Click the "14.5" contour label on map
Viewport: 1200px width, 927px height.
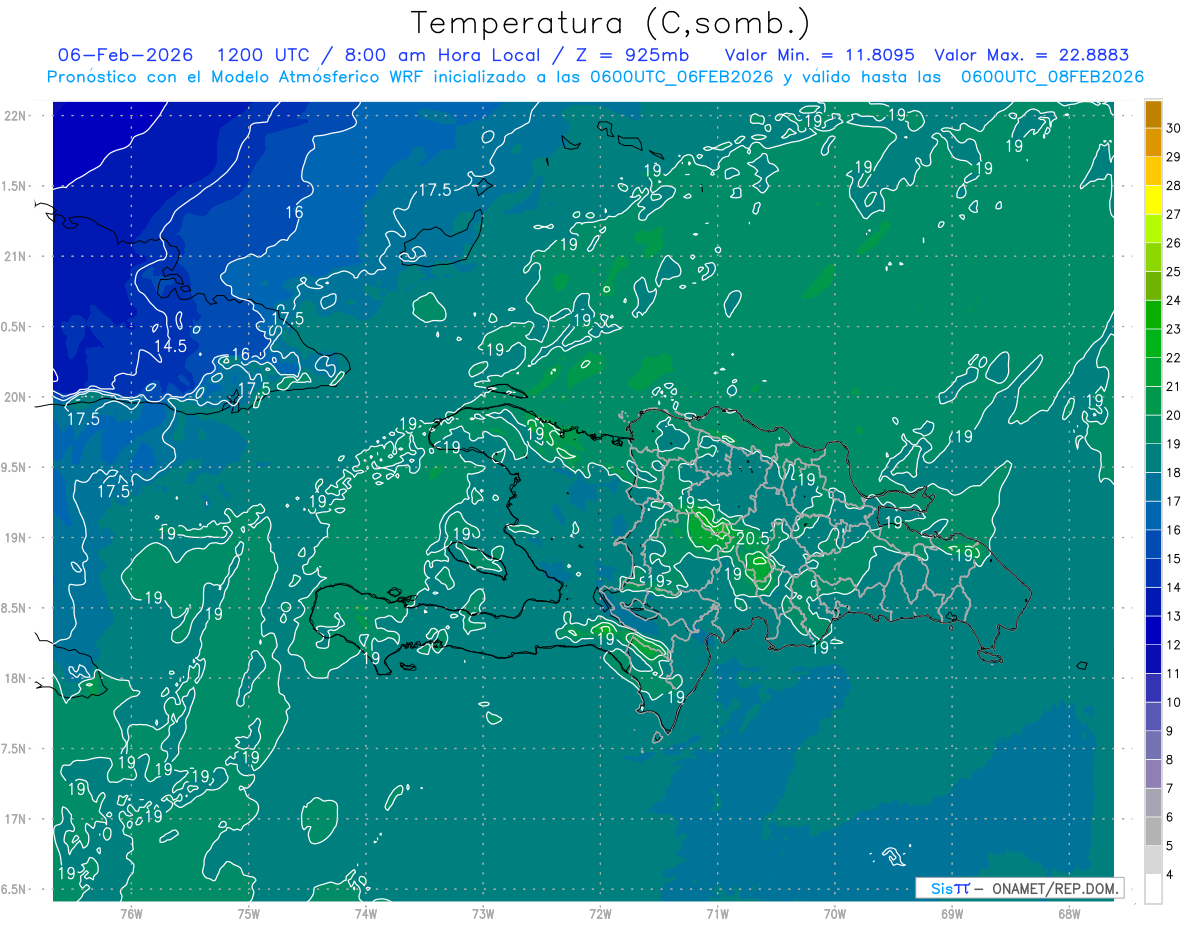coord(170,346)
